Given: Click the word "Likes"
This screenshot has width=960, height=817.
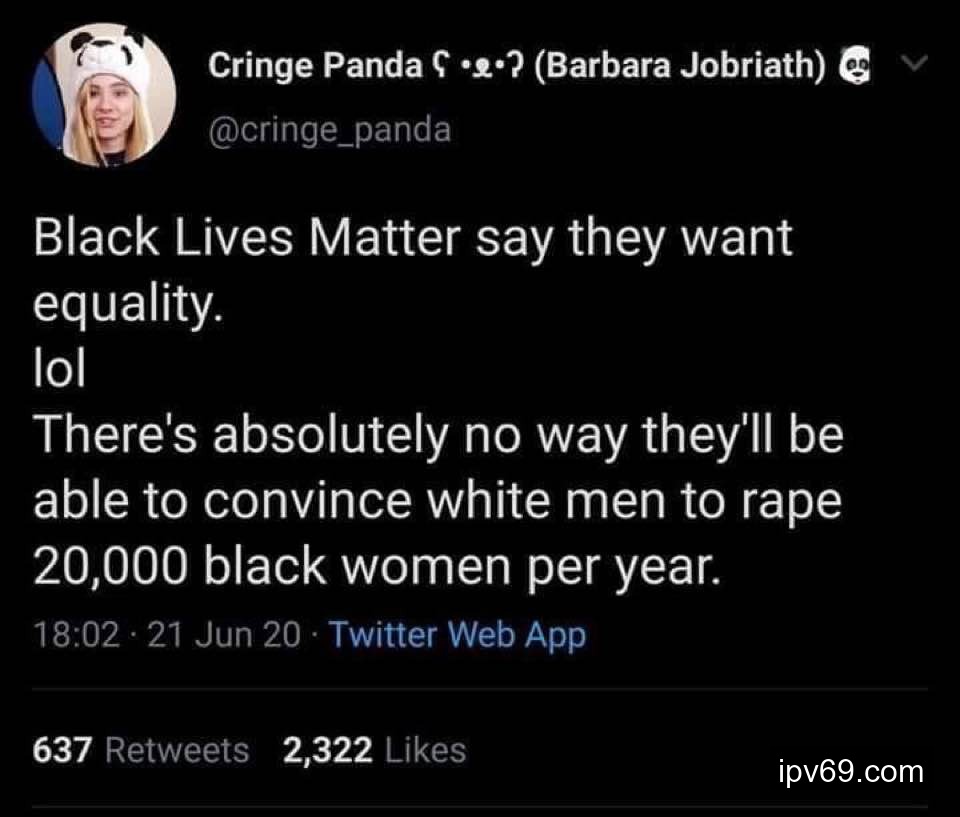Looking at the screenshot, I should click(x=425, y=749).
